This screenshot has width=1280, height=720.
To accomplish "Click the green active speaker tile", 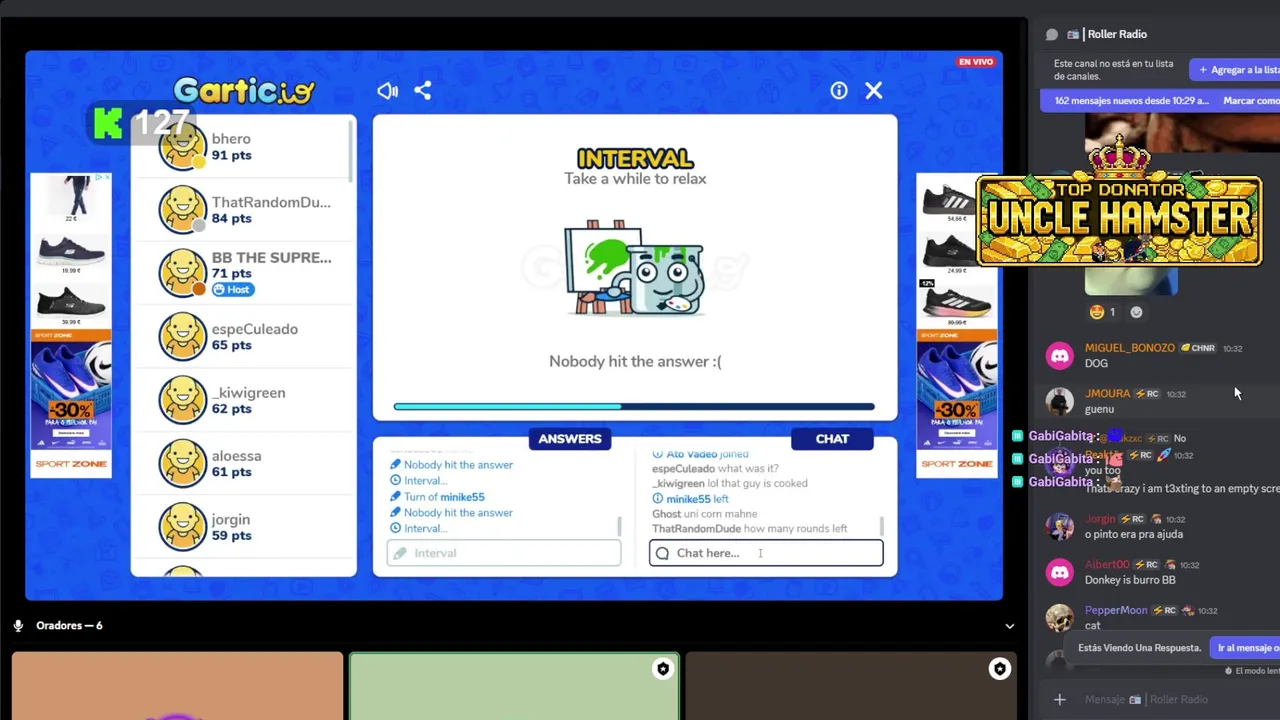I will click(x=514, y=687).
